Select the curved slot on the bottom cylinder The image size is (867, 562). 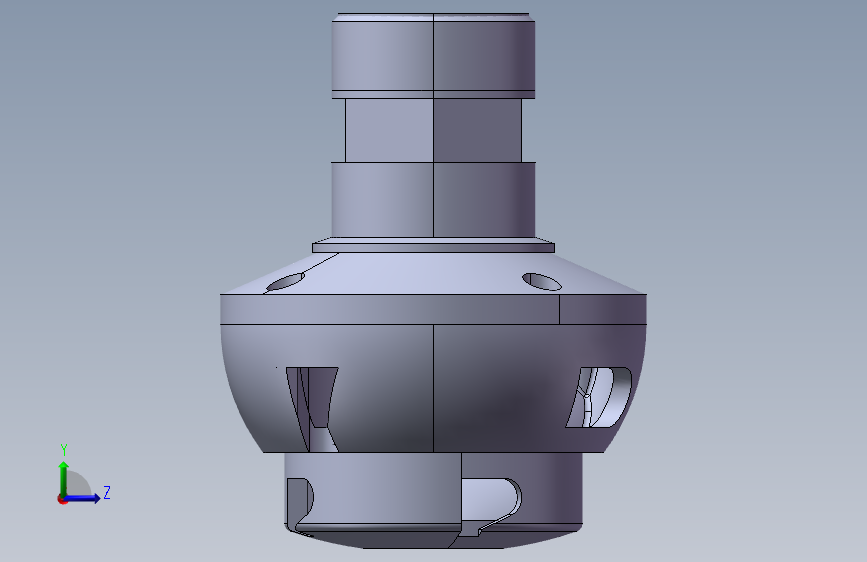click(491, 506)
